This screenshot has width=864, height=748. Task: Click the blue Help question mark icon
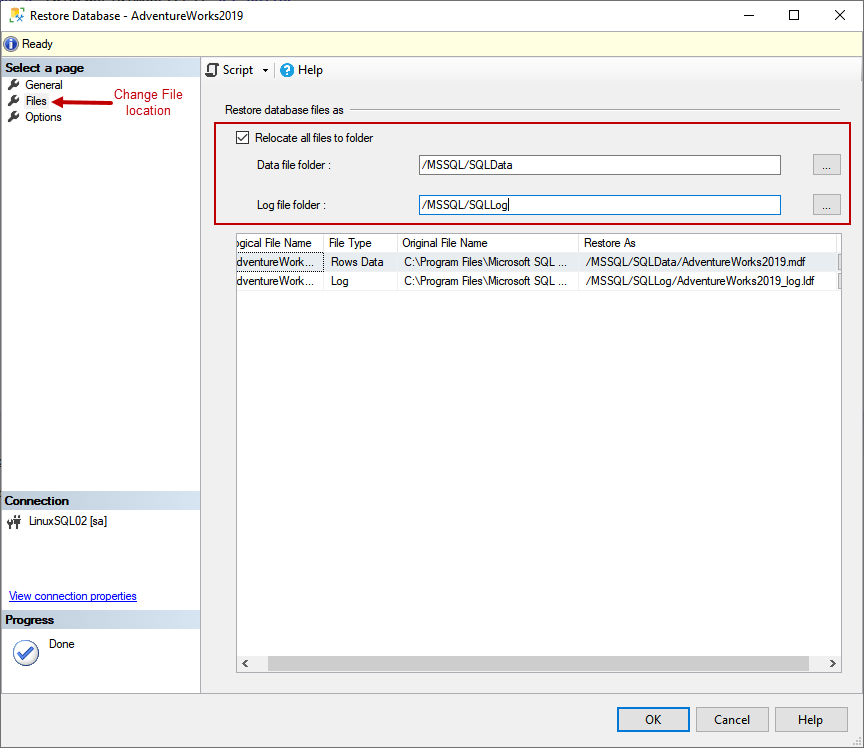click(x=287, y=70)
